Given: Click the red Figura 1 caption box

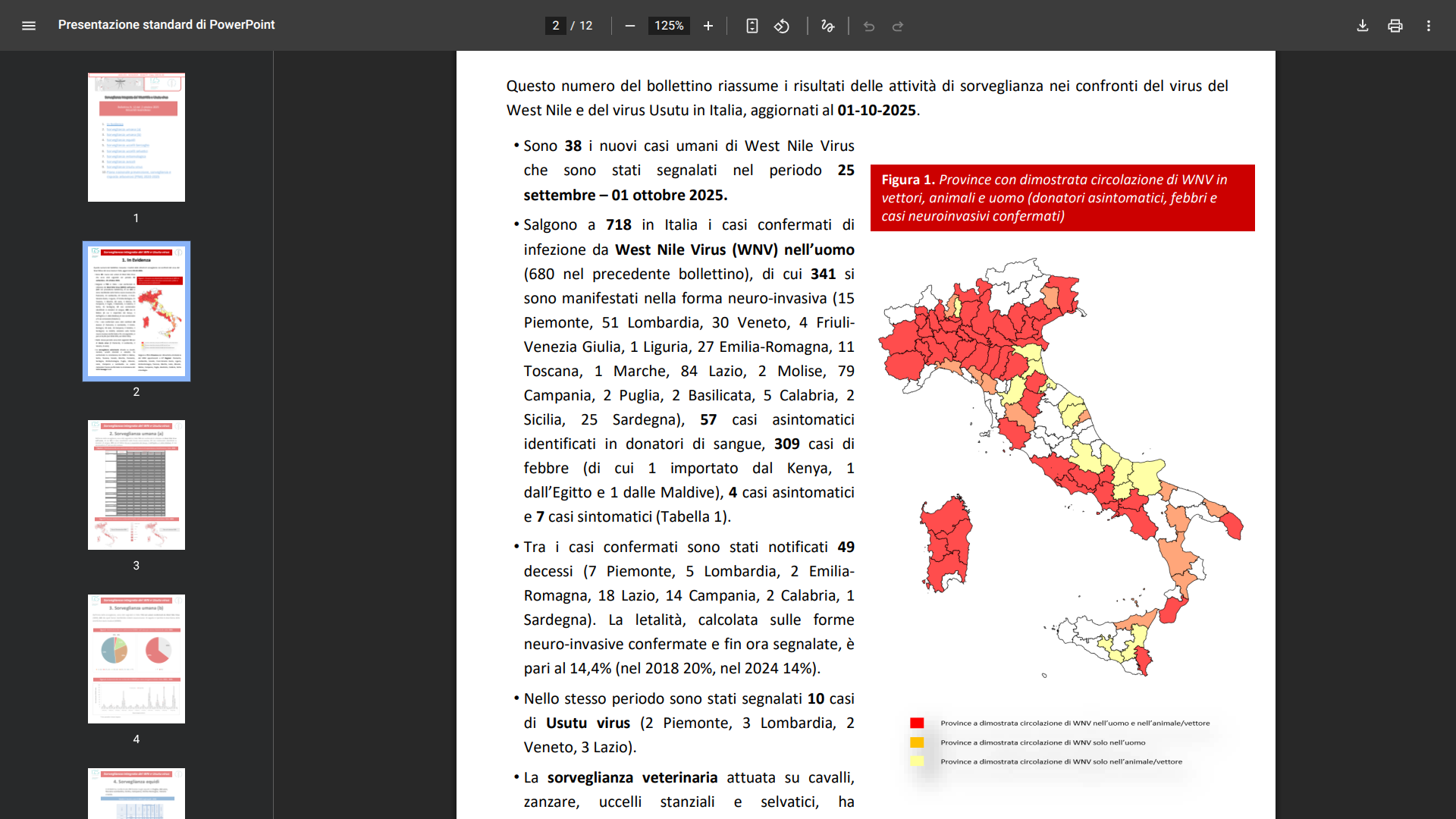Looking at the screenshot, I should 1062,198.
